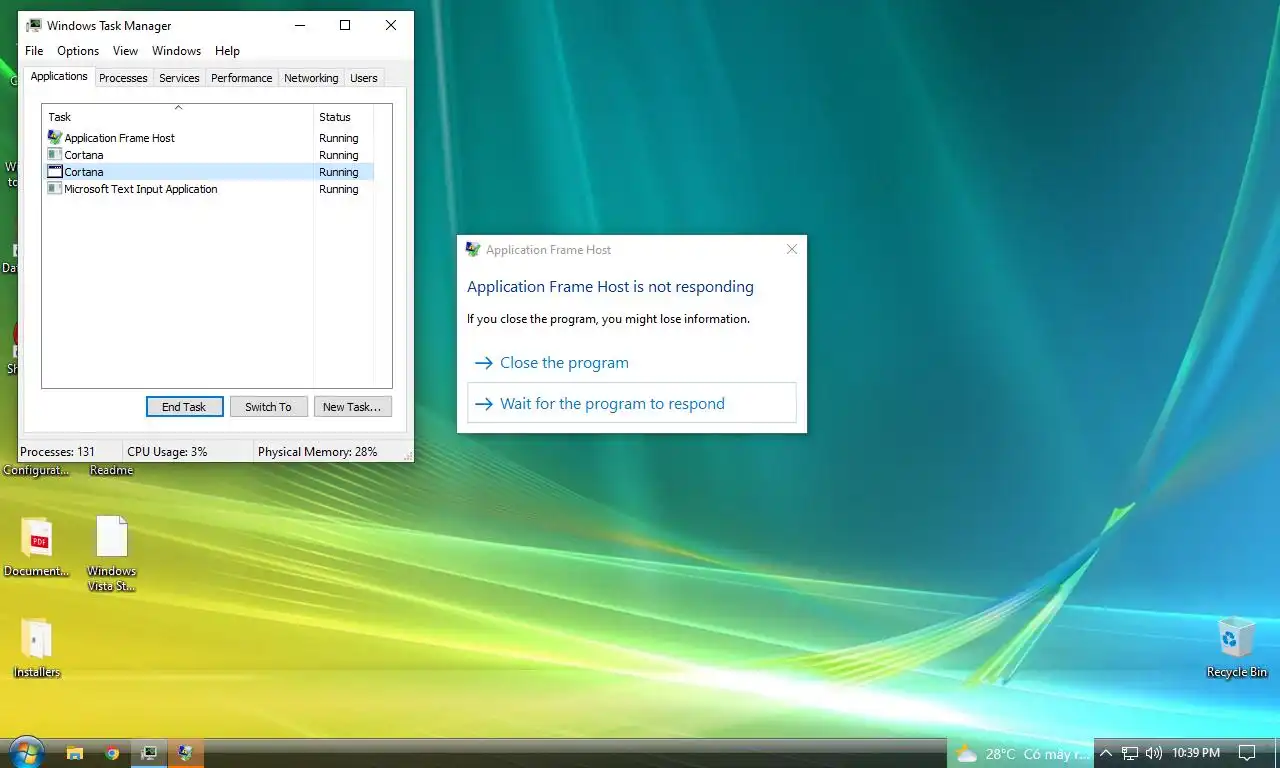Image resolution: width=1280 pixels, height=768 pixels.
Task: Minimize the Windows Task Manager window
Action: 299,25
